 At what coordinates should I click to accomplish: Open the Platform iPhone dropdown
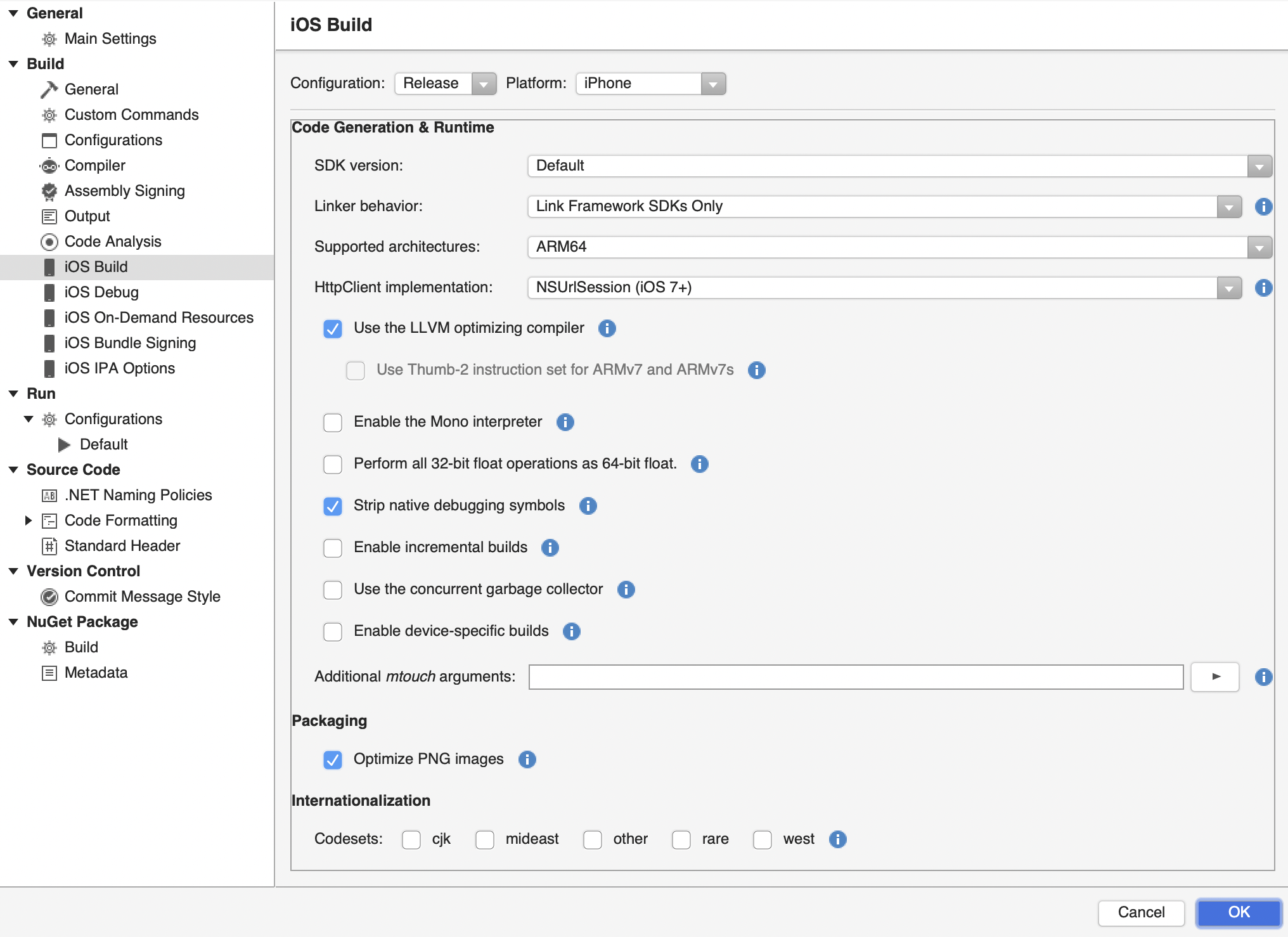click(x=651, y=84)
